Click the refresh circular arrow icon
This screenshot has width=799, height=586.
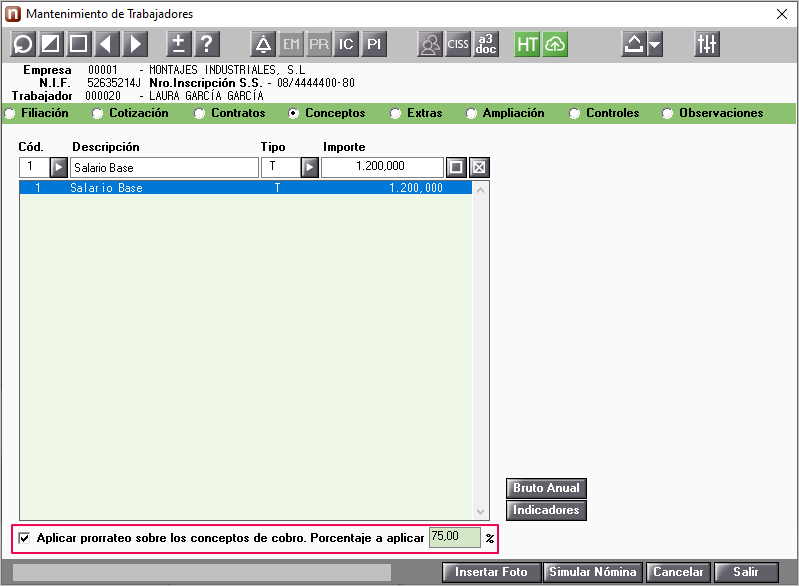pos(22,44)
